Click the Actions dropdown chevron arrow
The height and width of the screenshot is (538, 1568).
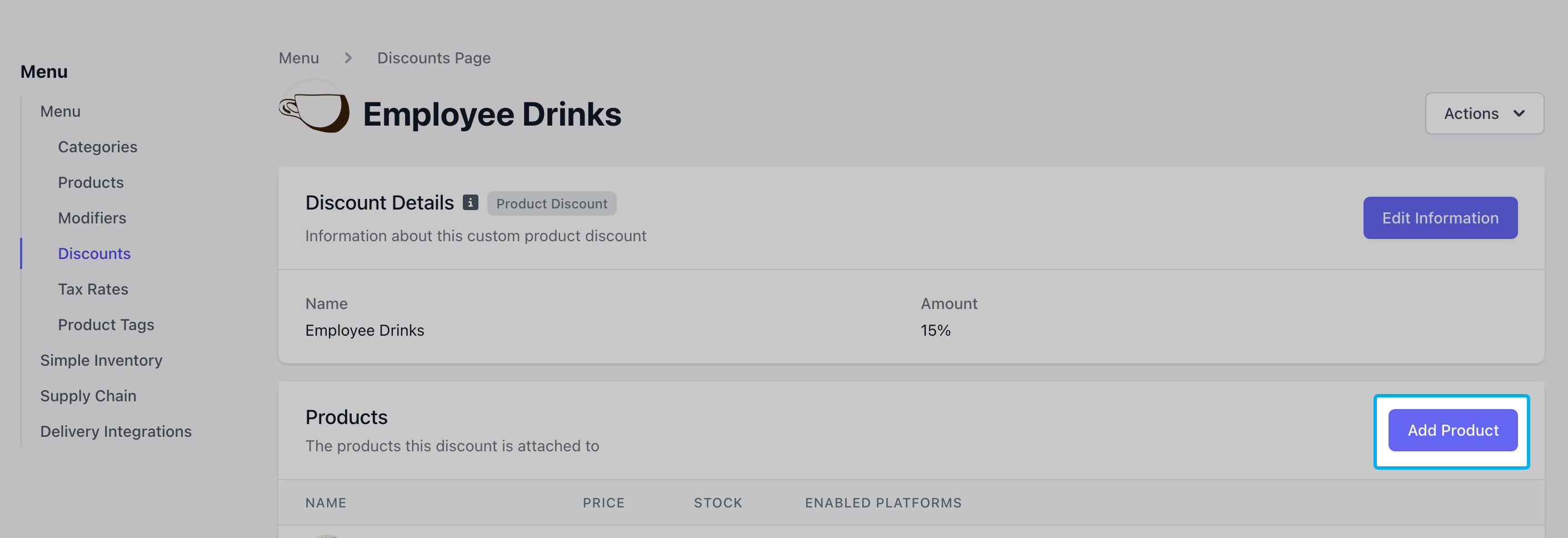[1519, 114]
